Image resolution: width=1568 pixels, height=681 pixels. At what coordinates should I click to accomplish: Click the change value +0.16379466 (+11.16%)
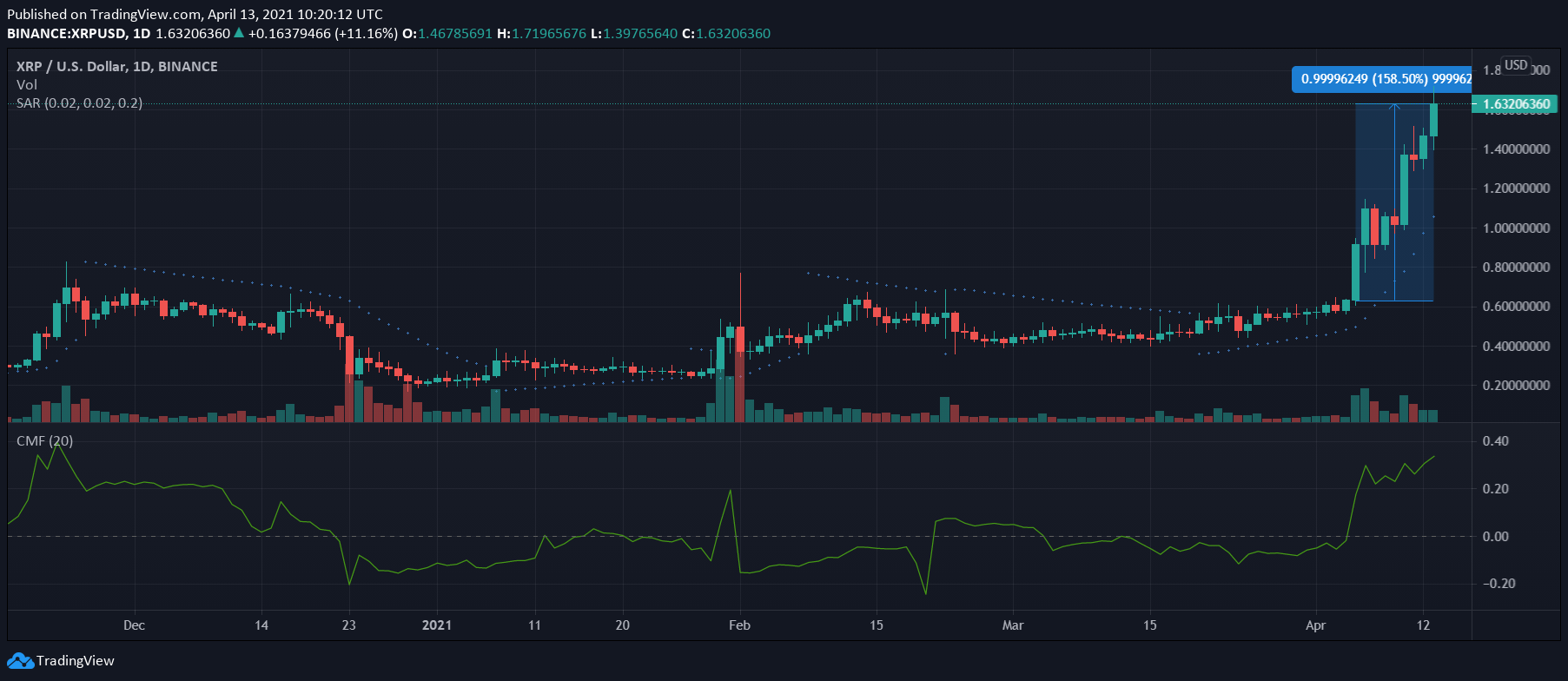(x=323, y=34)
